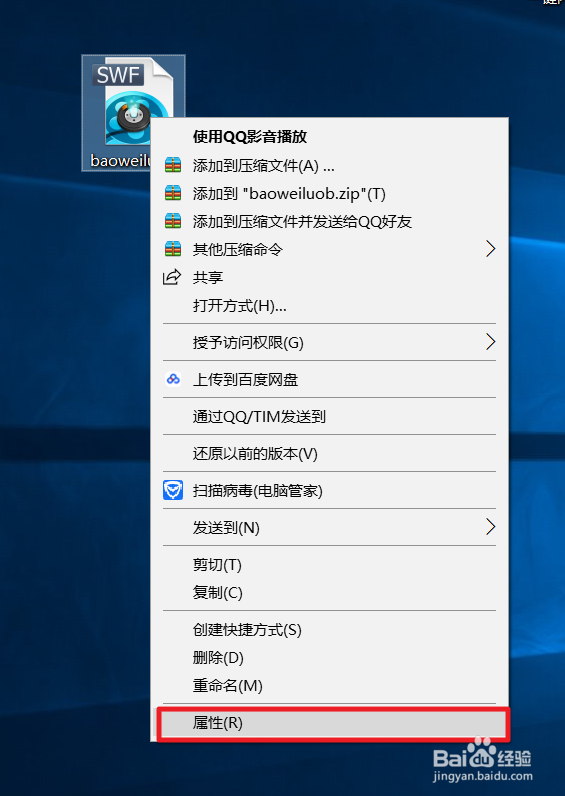This screenshot has height=796, width=565.
Task: Choose 创建快捷方式(S) entry
Action: [329, 630]
